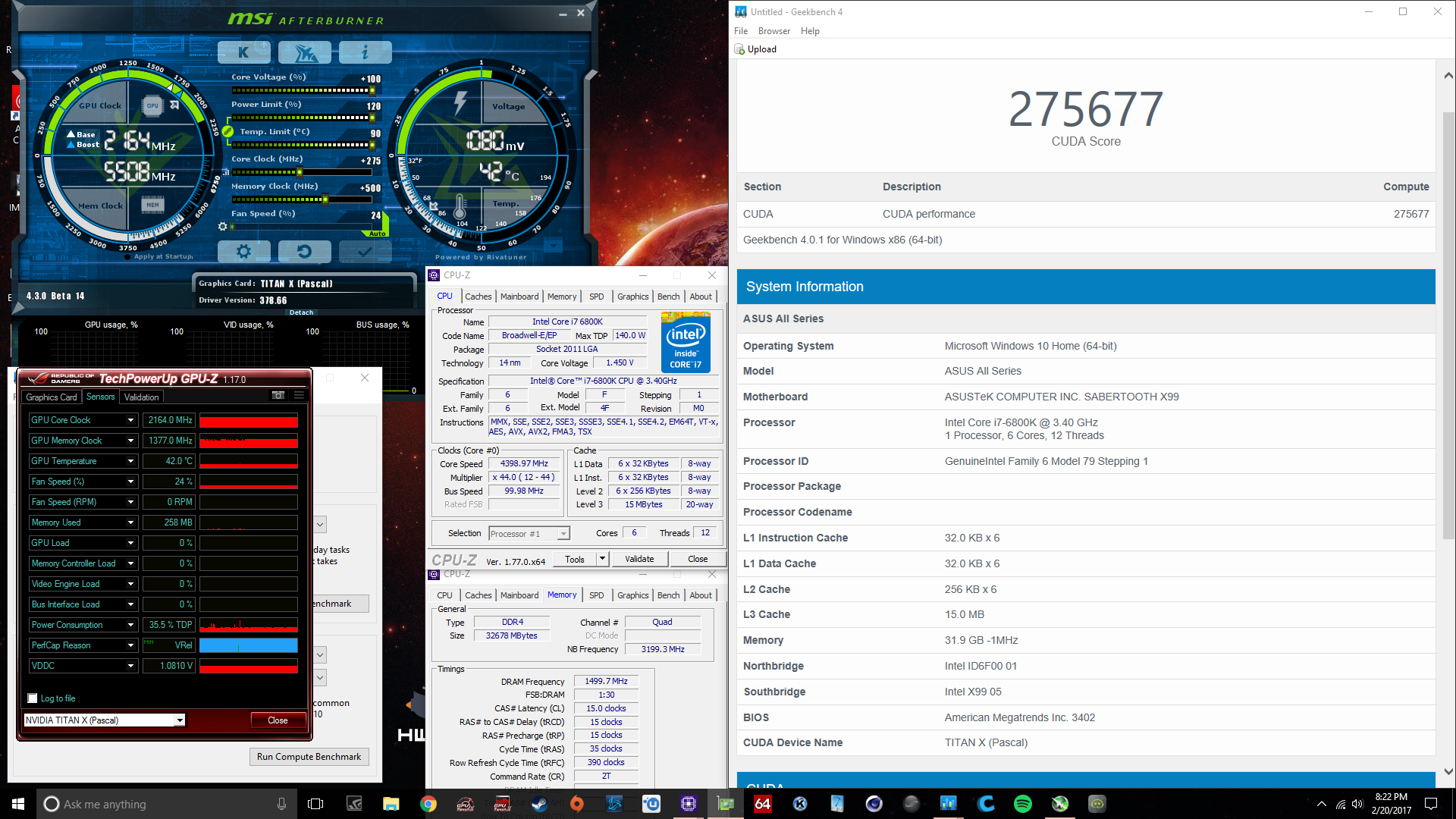1456x819 pixels.
Task: Open the Geekbench Browser menu
Action: point(774,31)
